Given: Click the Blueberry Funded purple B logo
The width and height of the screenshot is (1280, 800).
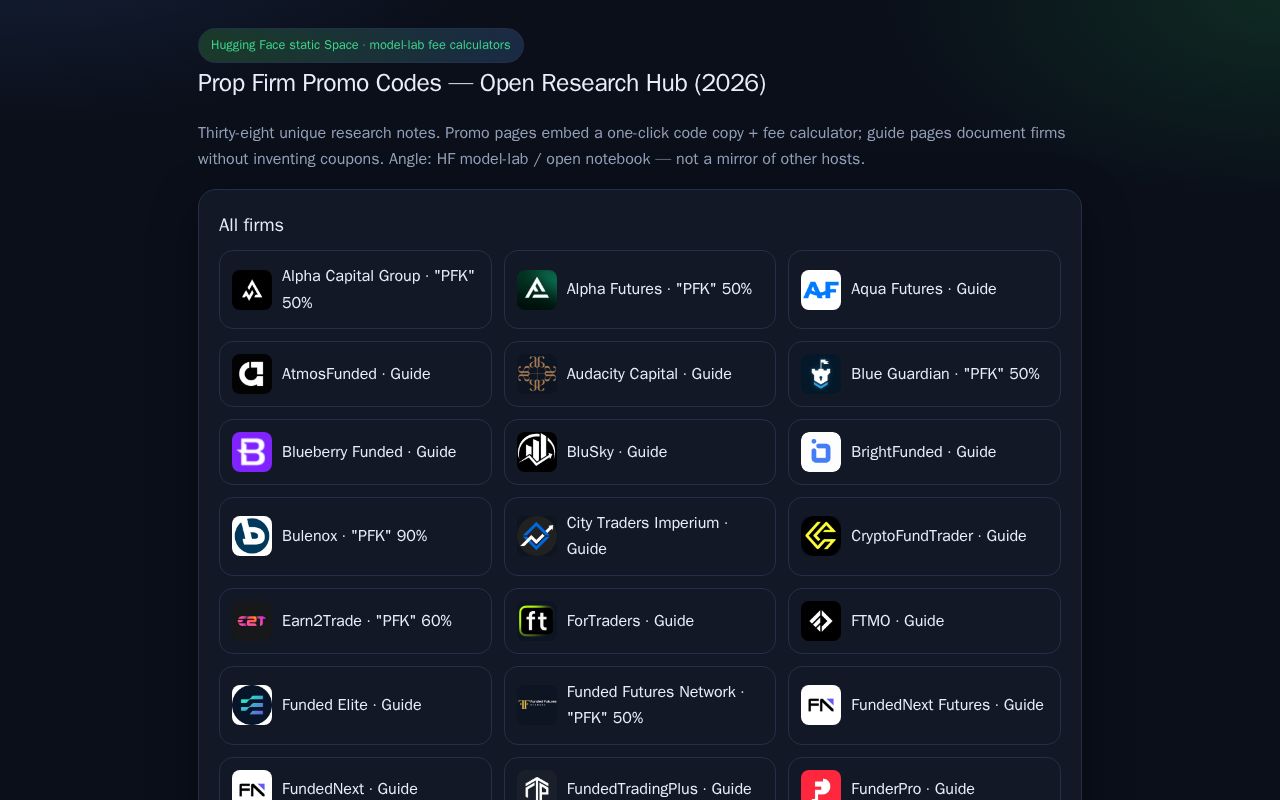Looking at the screenshot, I should (x=252, y=452).
